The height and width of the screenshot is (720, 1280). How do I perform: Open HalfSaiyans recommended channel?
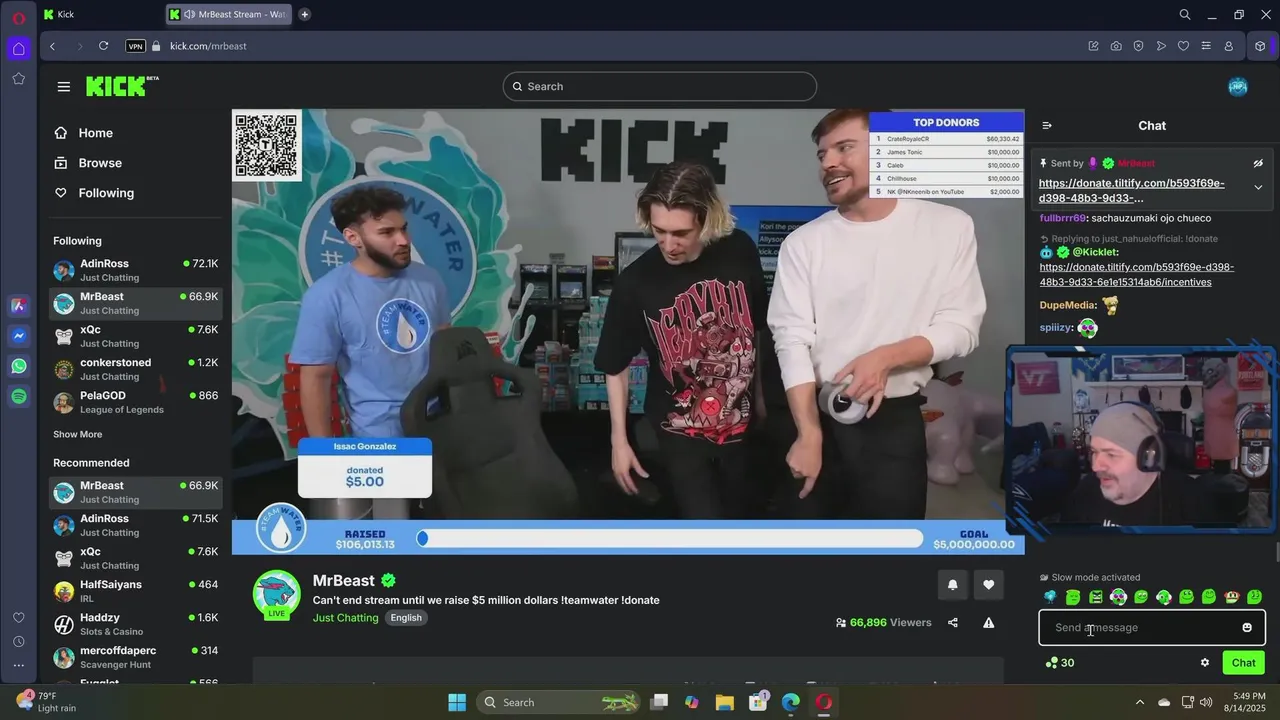(136, 592)
